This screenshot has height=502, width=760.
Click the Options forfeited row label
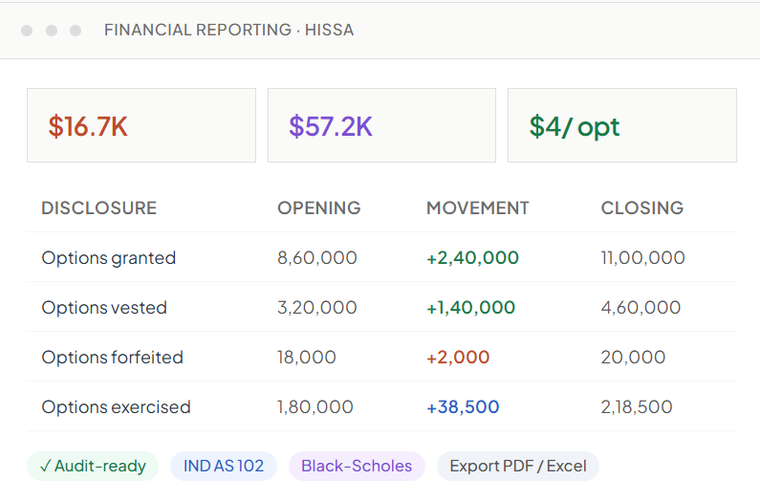pyautogui.click(x=112, y=357)
